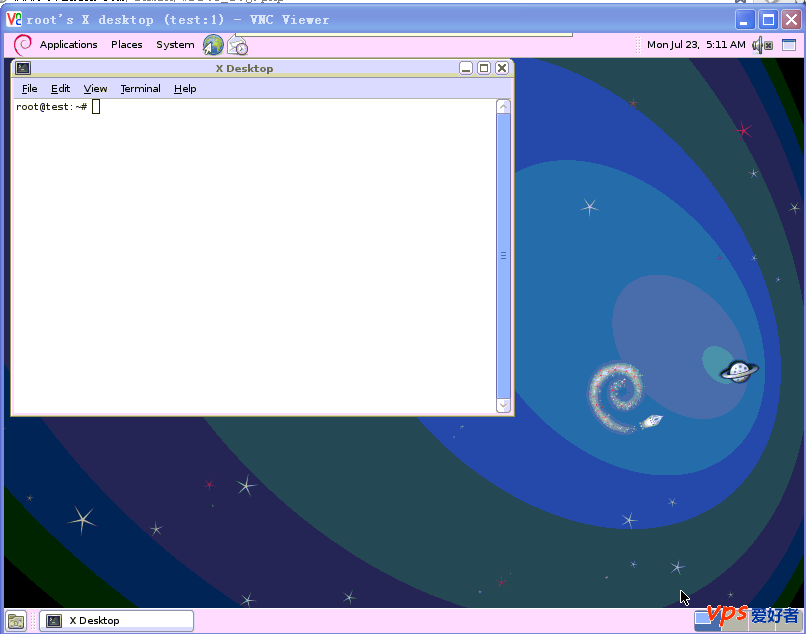Click the terminal window menu icon in title bar
The height and width of the screenshot is (634, 806).
(x=23, y=68)
